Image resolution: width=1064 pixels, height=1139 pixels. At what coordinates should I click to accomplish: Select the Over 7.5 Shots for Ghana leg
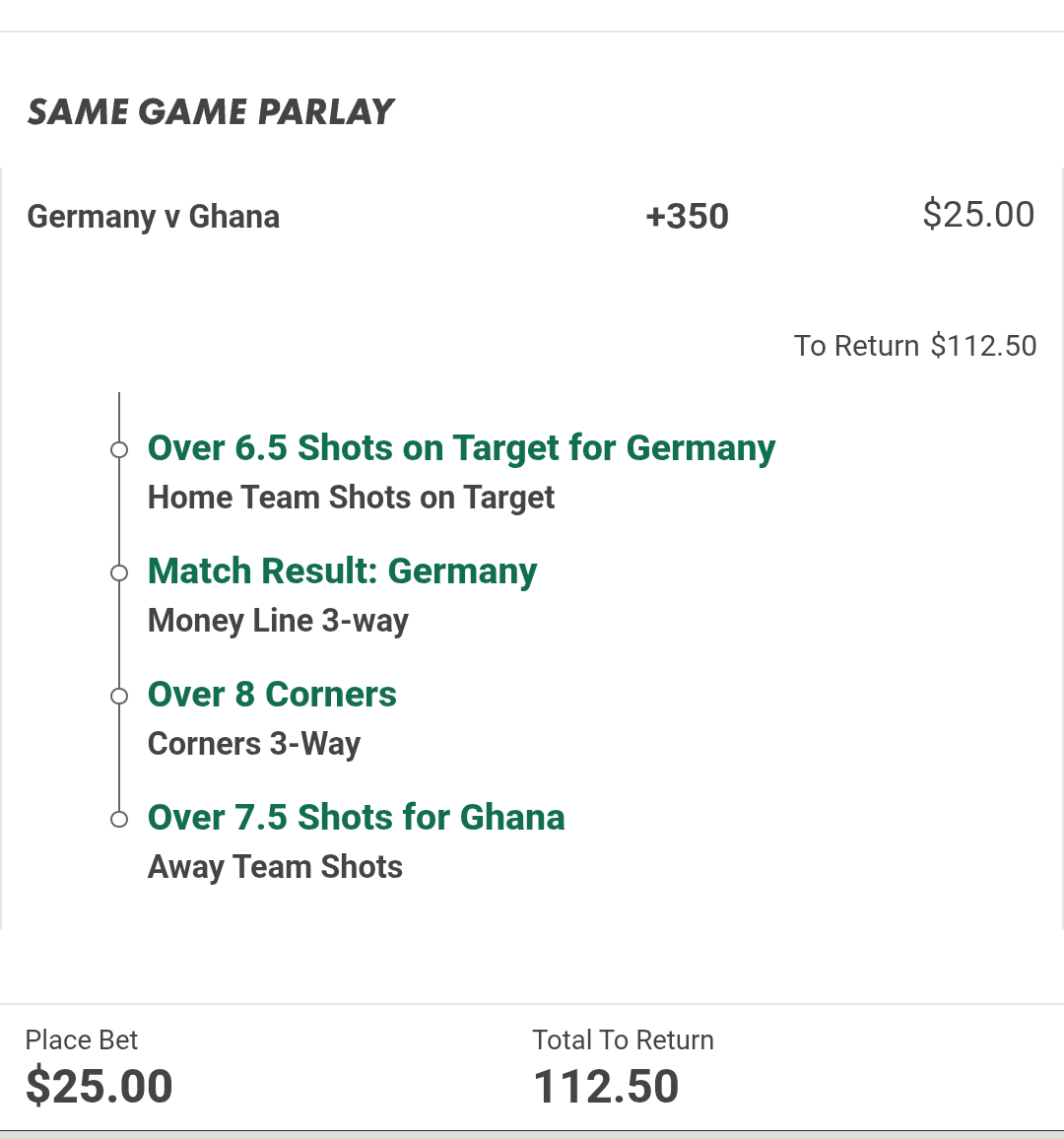pos(356,818)
